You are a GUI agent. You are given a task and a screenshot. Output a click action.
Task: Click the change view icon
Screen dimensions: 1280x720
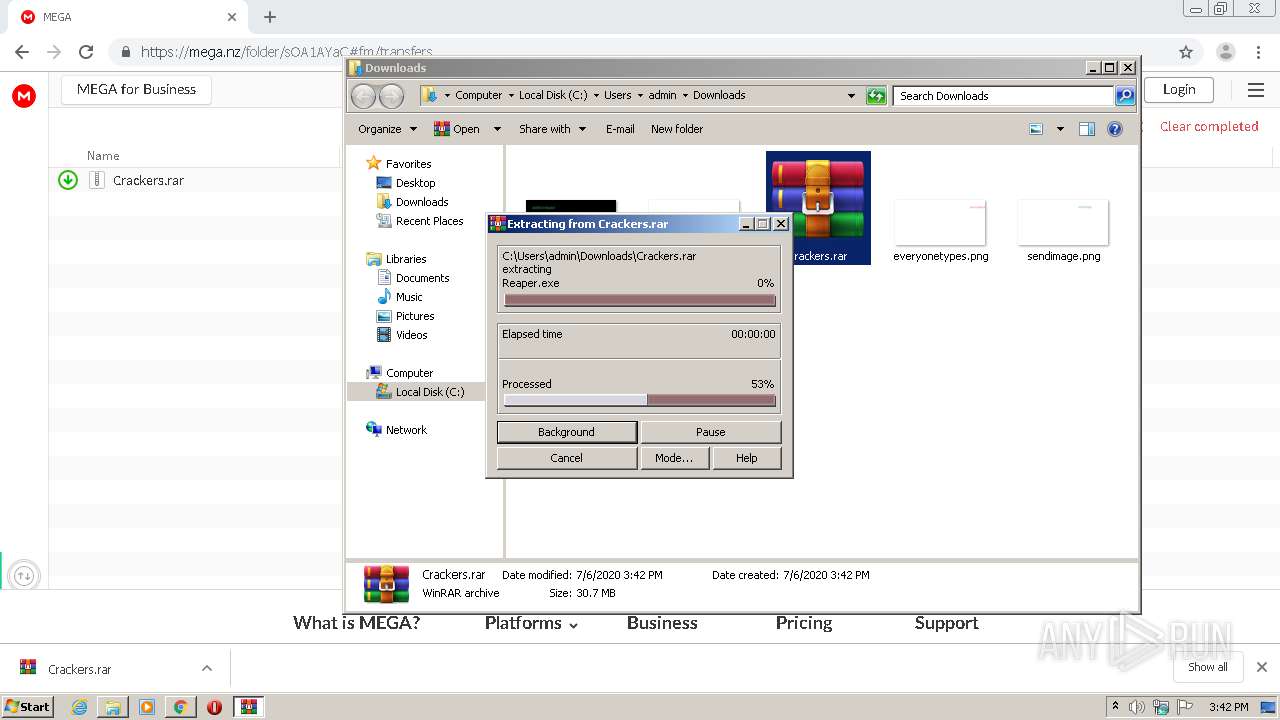(x=1036, y=129)
